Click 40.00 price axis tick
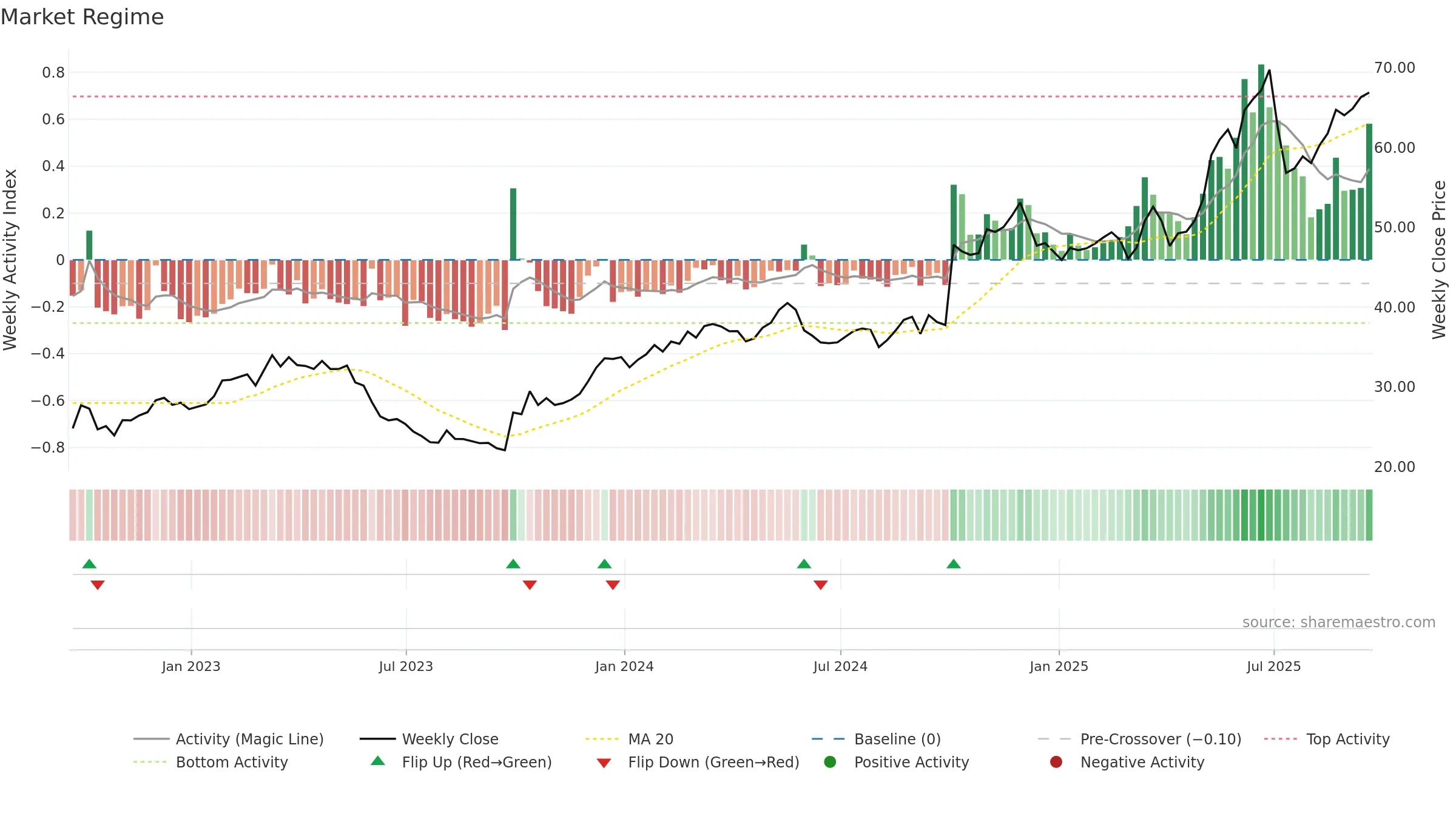This screenshot has height=819, width=1456. pyautogui.click(x=1395, y=307)
